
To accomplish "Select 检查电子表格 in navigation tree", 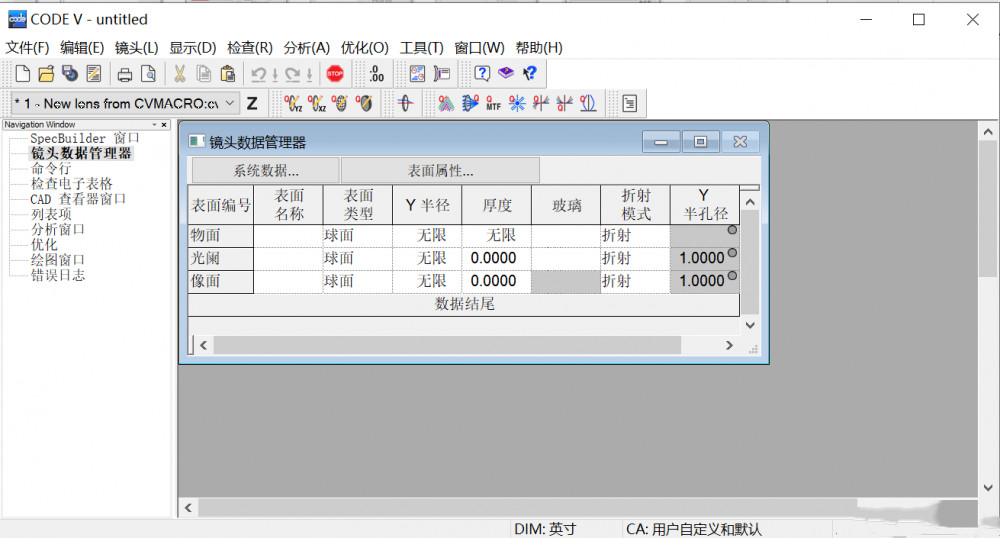I will pyautogui.click(x=71, y=184).
